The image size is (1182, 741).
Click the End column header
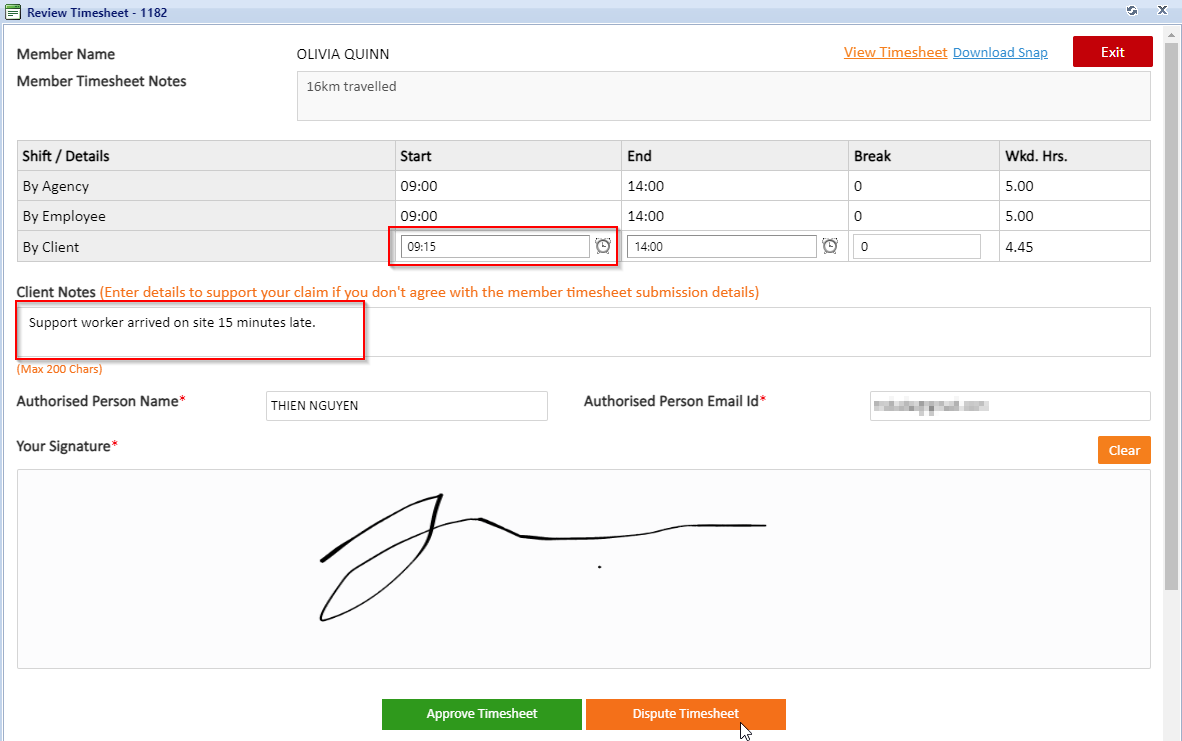(639, 156)
